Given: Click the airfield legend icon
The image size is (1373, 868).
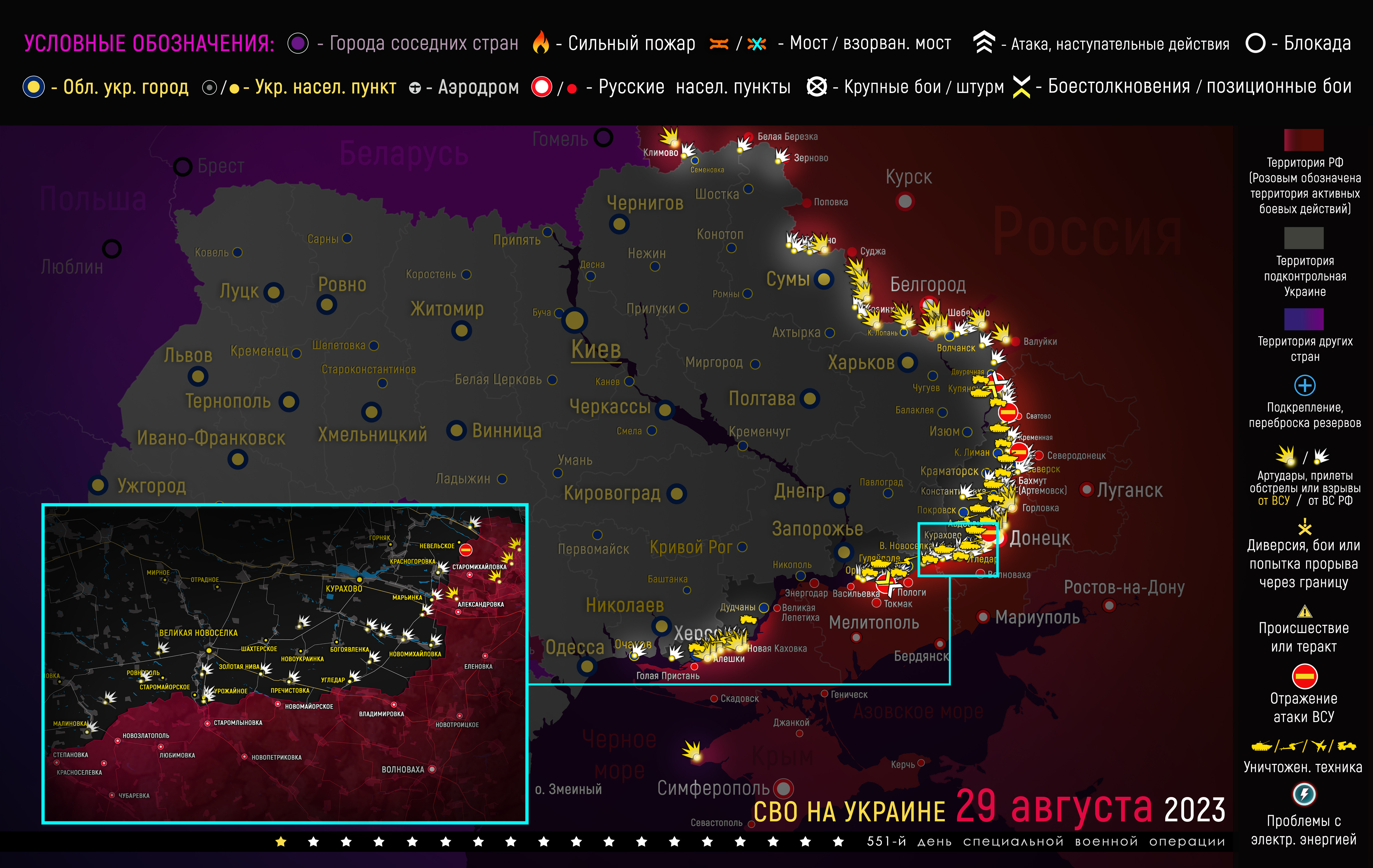Looking at the screenshot, I should pos(415,88).
